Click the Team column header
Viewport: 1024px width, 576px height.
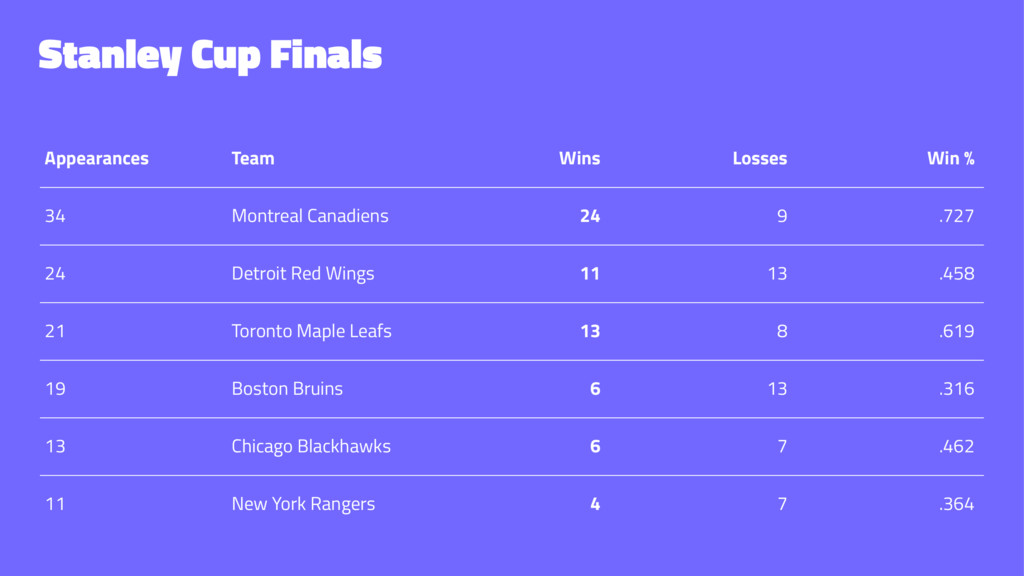(x=253, y=158)
